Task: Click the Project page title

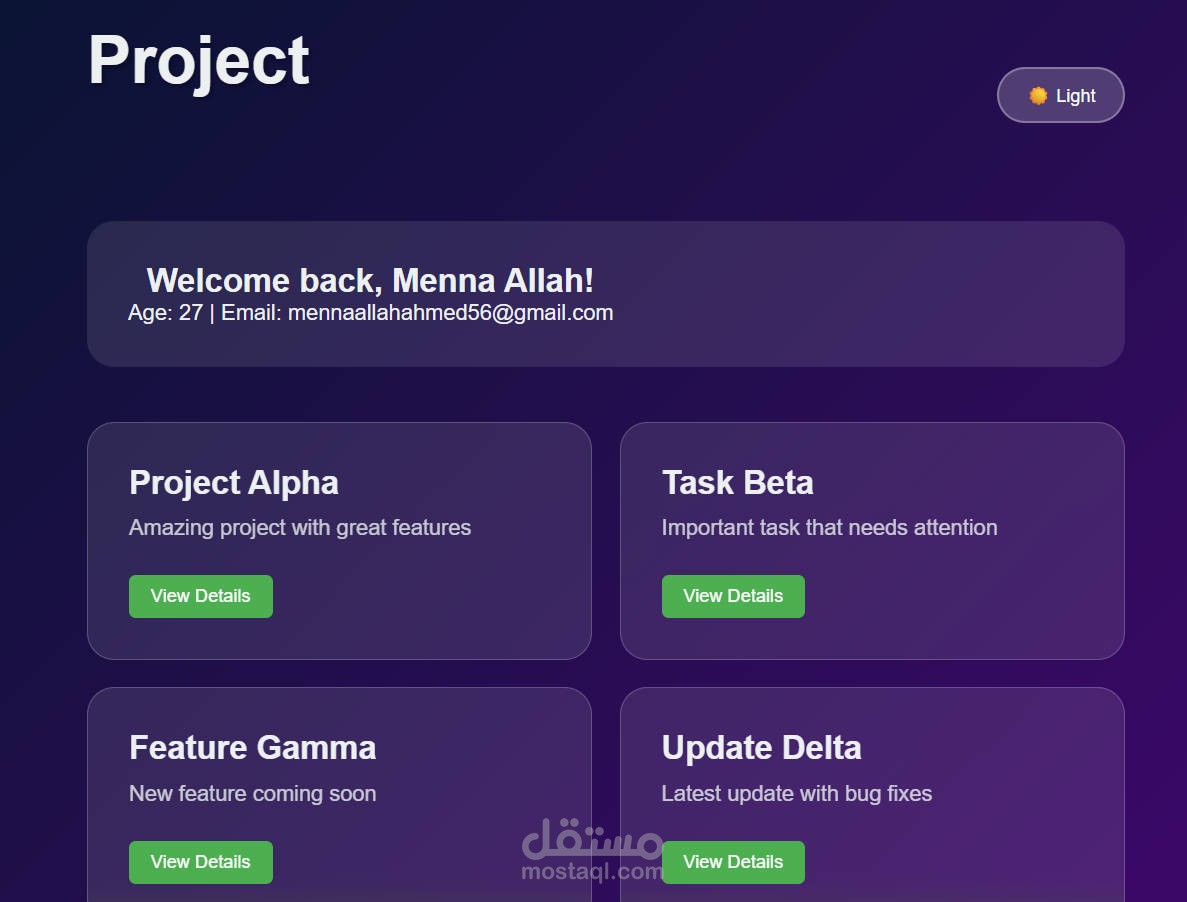Action: tap(198, 61)
